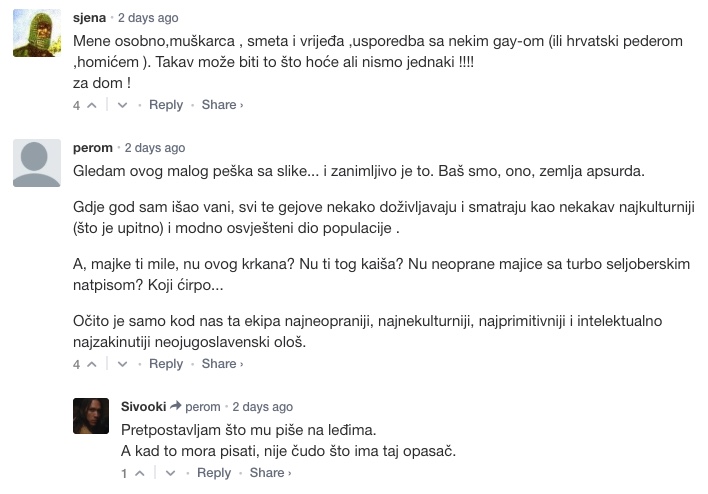Reply to perom's comment
Image resolution: width=708 pixels, height=494 pixels.
click(166, 365)
